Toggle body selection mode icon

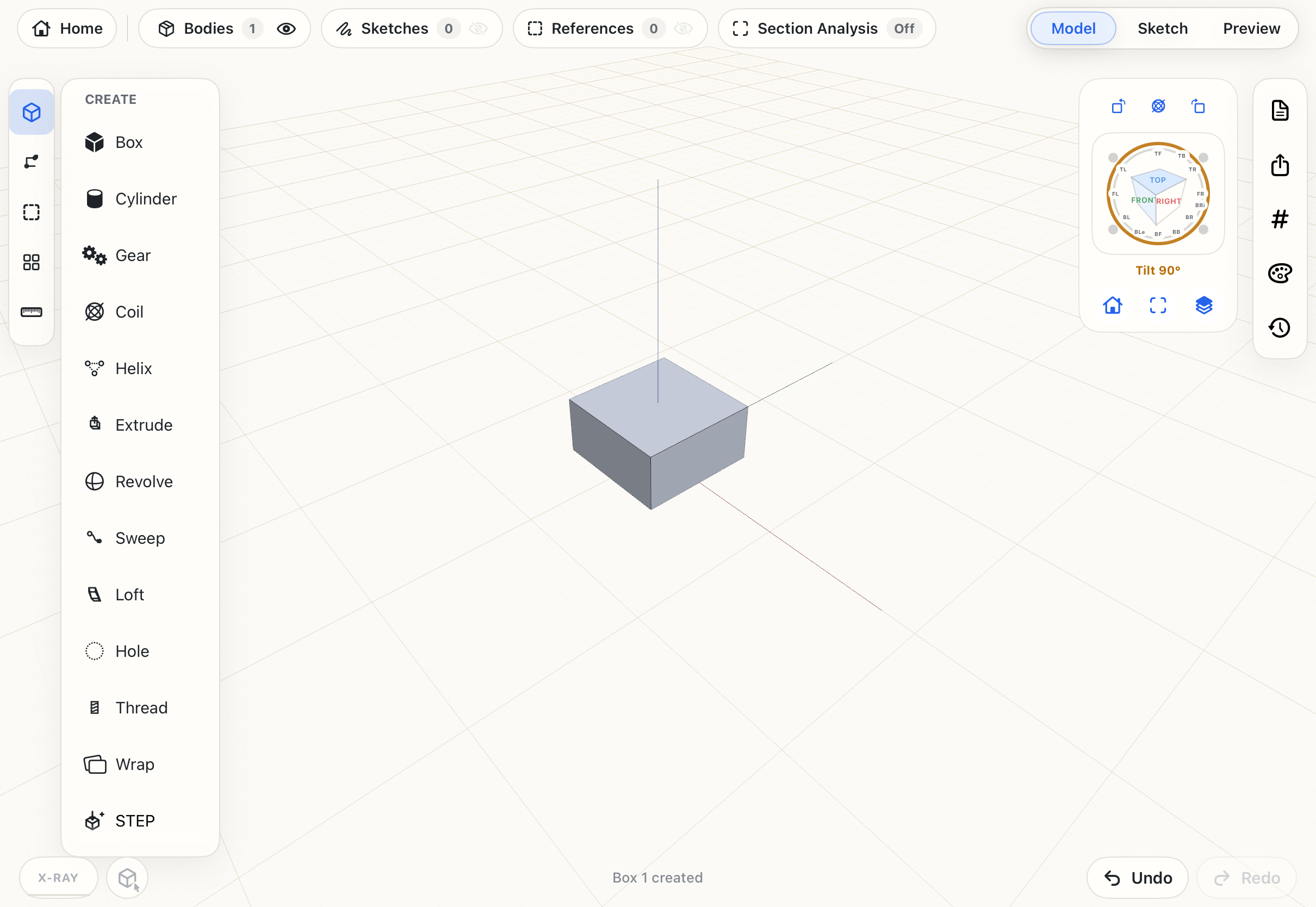point(127,878)
